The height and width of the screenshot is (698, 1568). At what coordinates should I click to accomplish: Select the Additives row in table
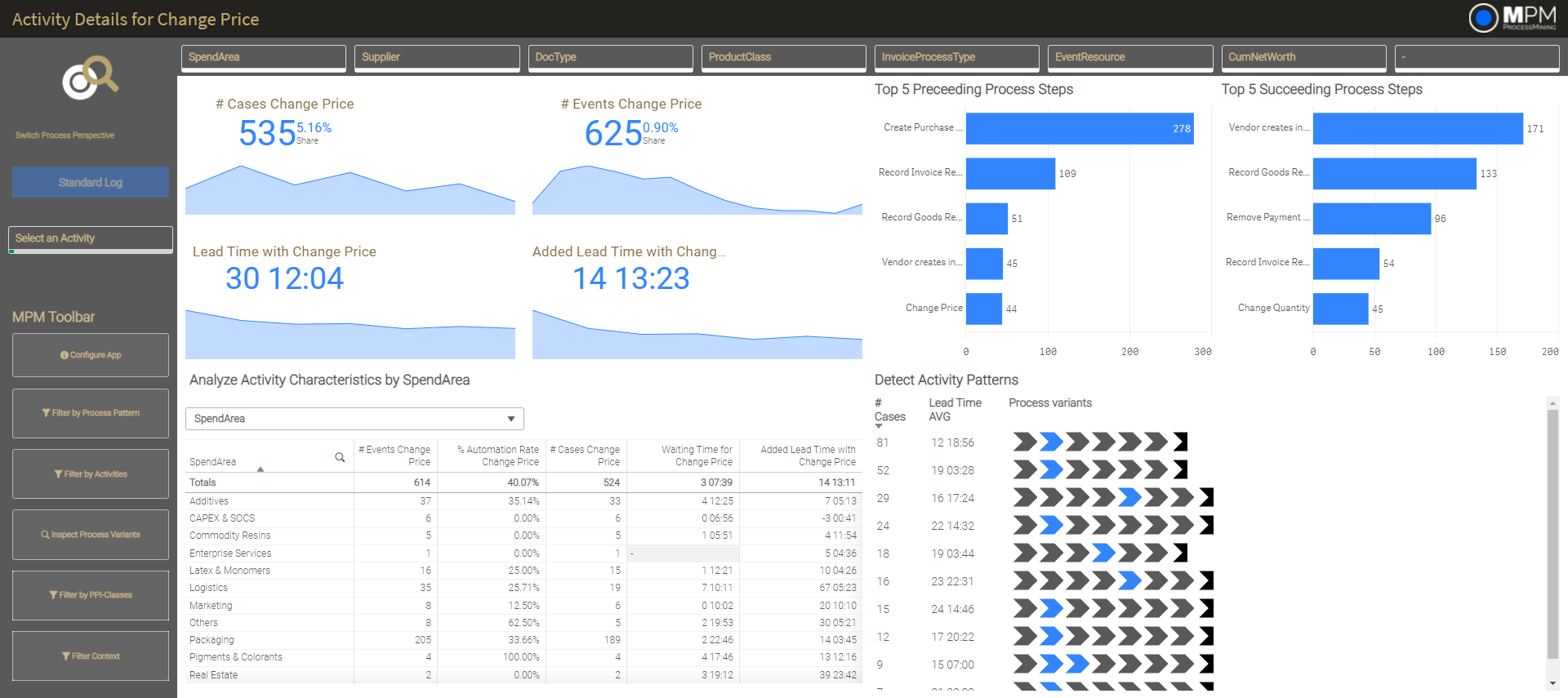coord(523,501)
